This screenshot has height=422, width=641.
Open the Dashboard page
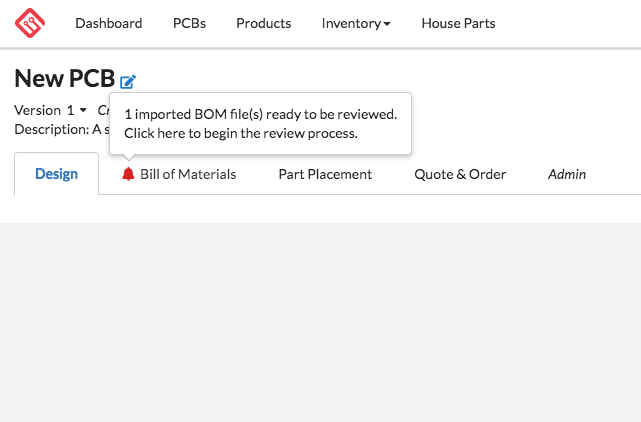click(108, 23)
